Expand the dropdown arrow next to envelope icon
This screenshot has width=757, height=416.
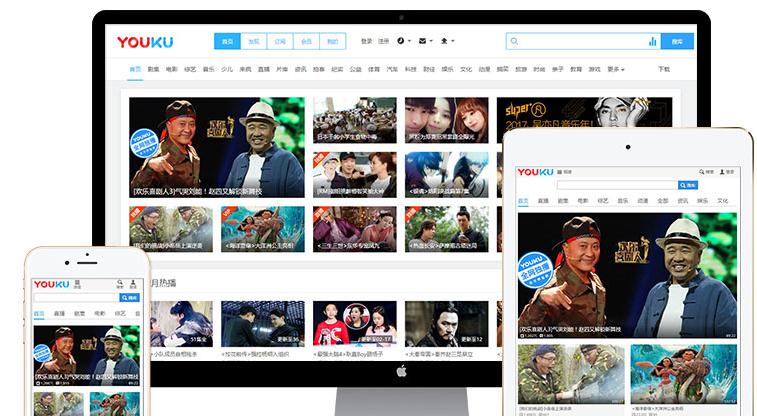(431, 41)
